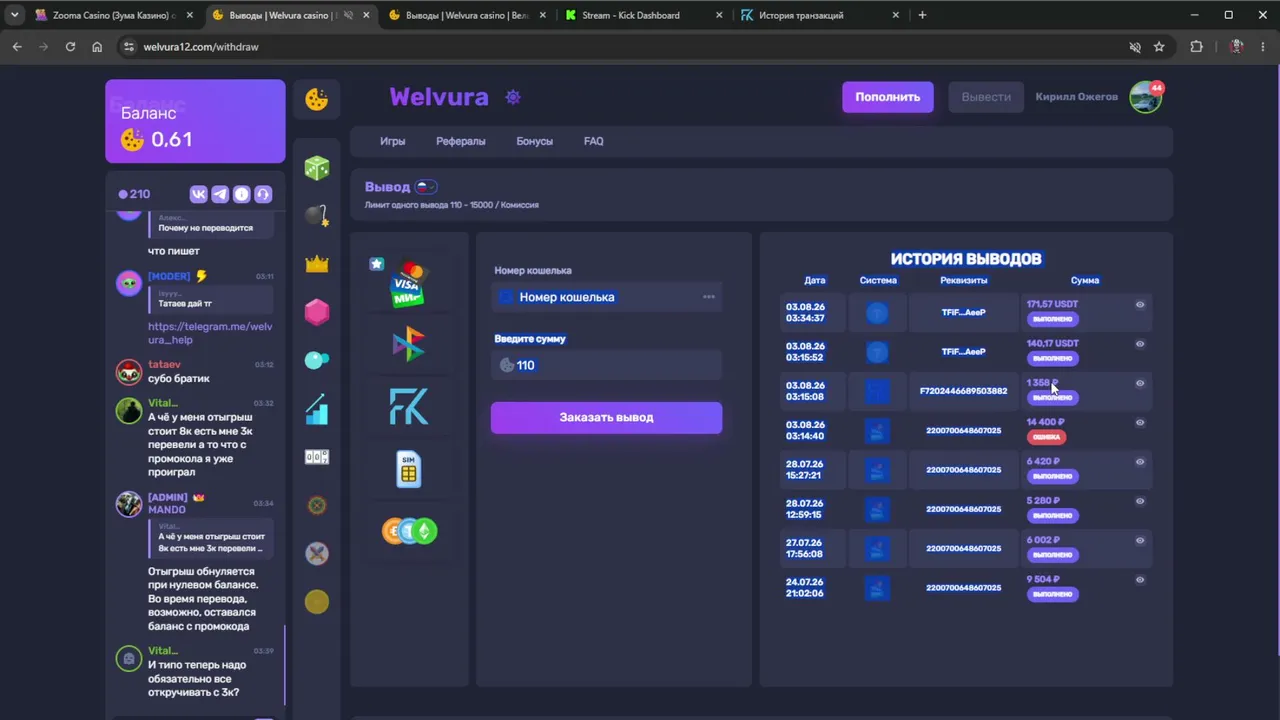Select the roulette wheel game icon
Image resolution: width=1280 pixels, height=720 pixels.
(x=317, y=505)
